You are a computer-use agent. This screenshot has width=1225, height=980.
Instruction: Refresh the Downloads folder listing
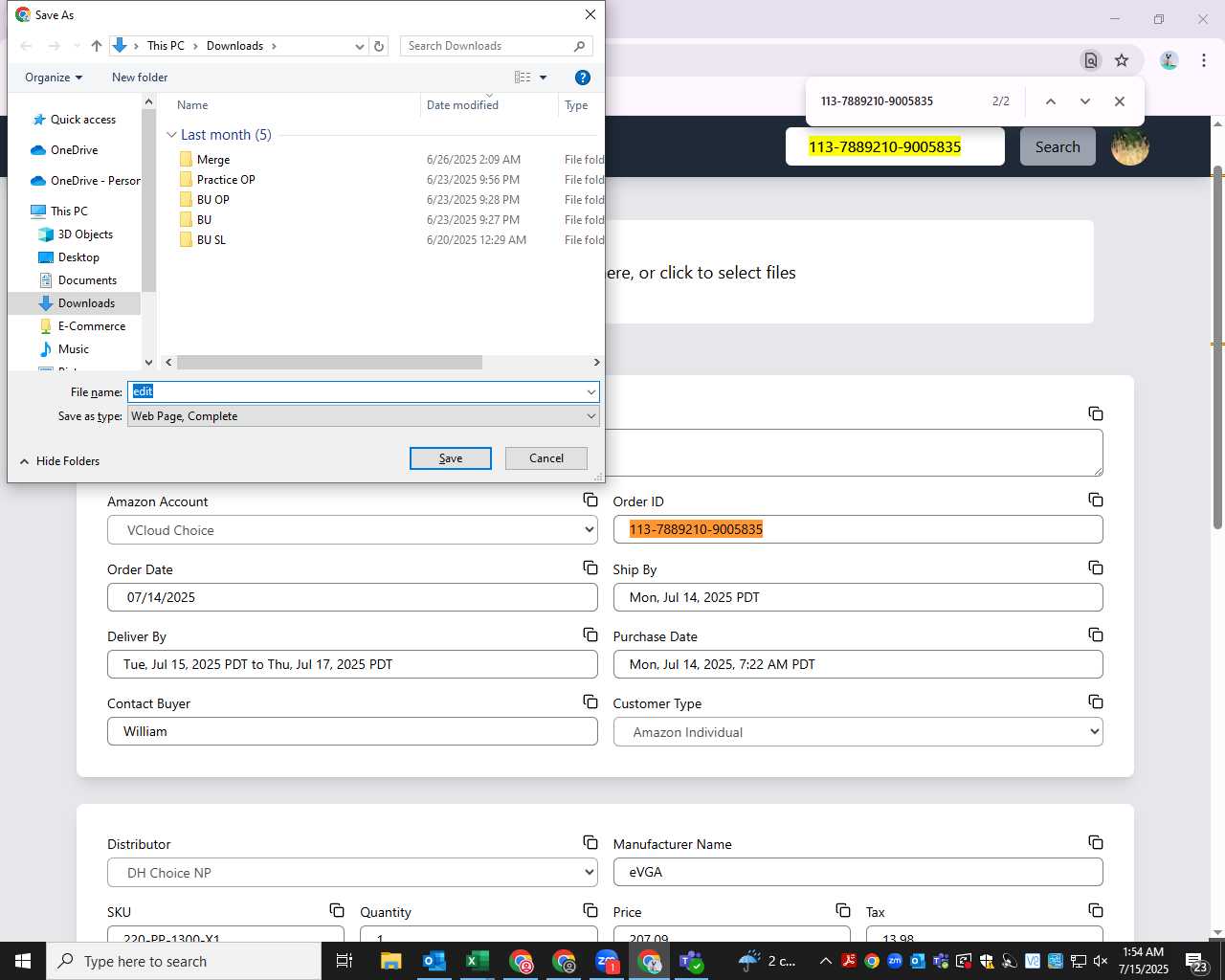click(379, 46)
